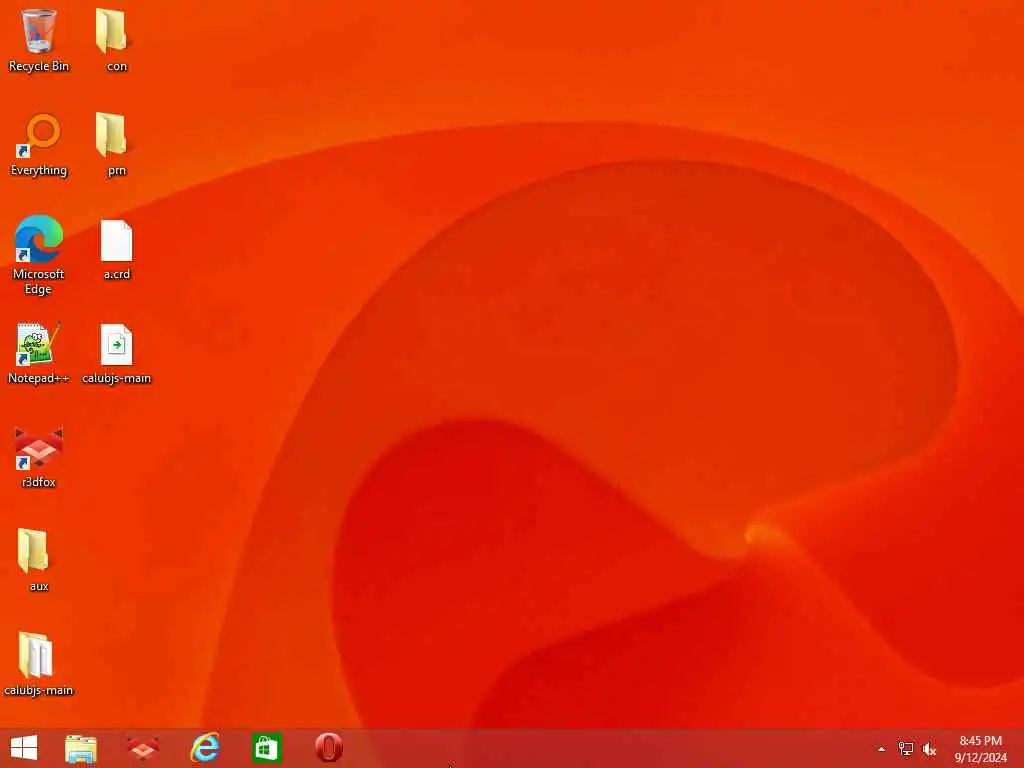This screenshot has height=768, width=1024.
Task: Open the network status tray icon
Action: 905,749
